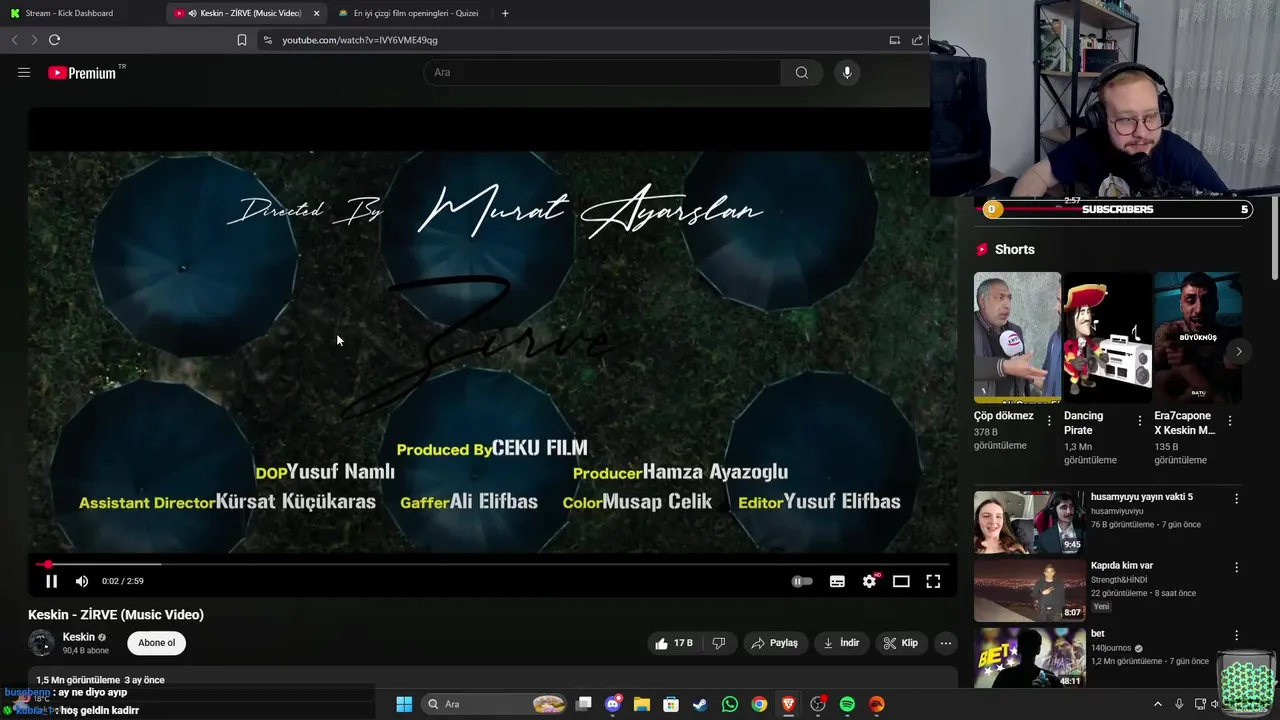Open the Dancing Pirate short
This screenshot has height=720, width=1280.
1107,337
